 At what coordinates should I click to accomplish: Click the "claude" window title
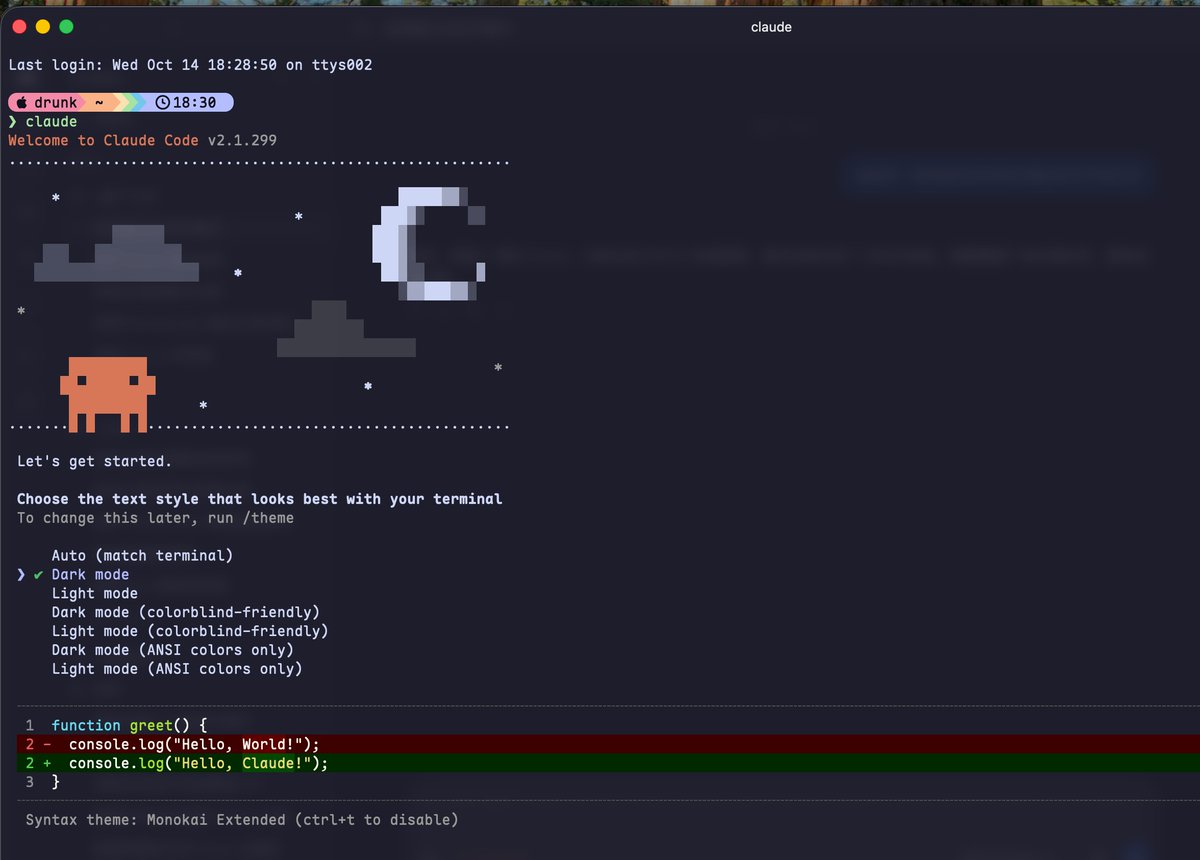(x=771, y=27)
